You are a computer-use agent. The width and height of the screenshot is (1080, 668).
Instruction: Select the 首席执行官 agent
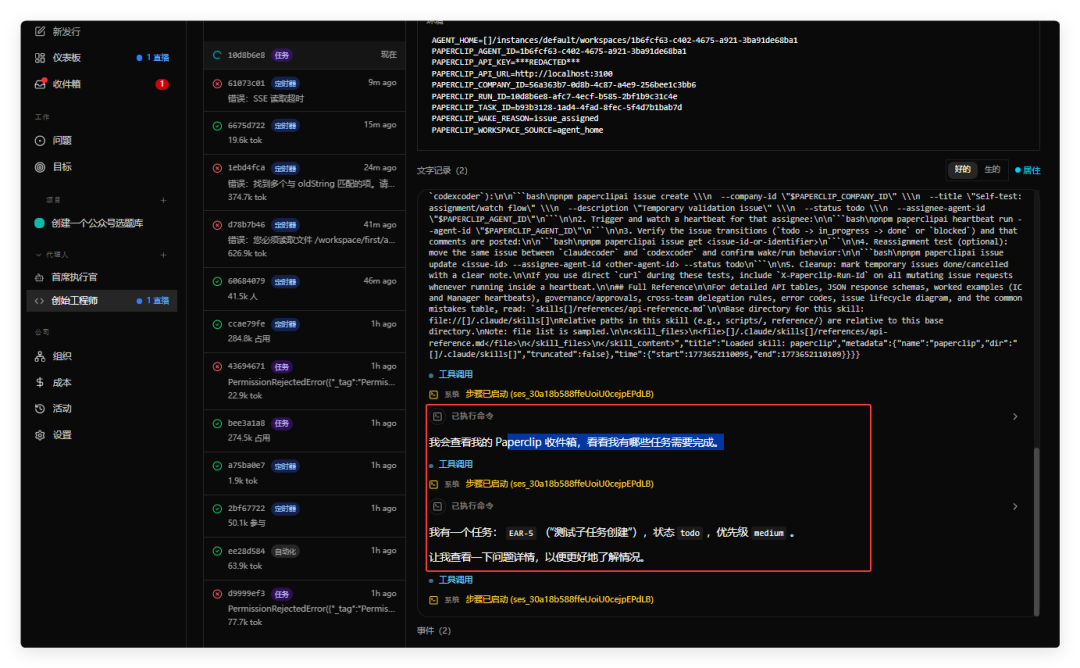102,278
